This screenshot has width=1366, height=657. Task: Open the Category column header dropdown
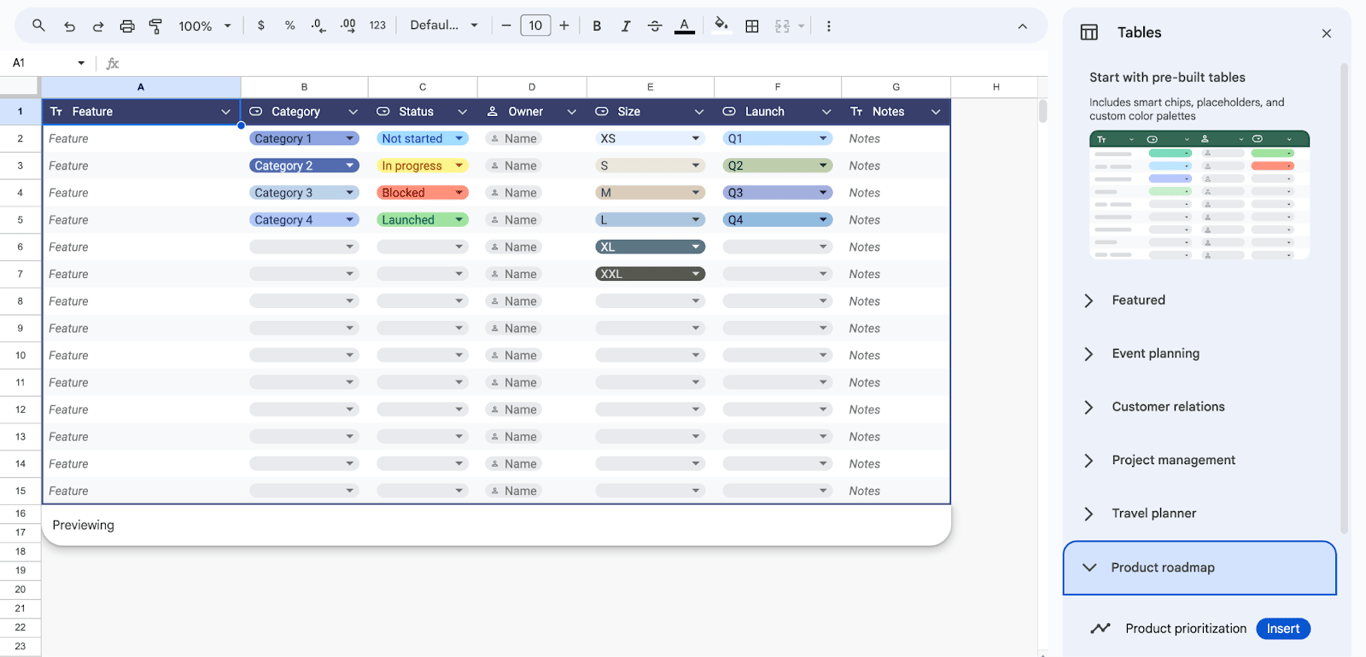tap(353, 112)
